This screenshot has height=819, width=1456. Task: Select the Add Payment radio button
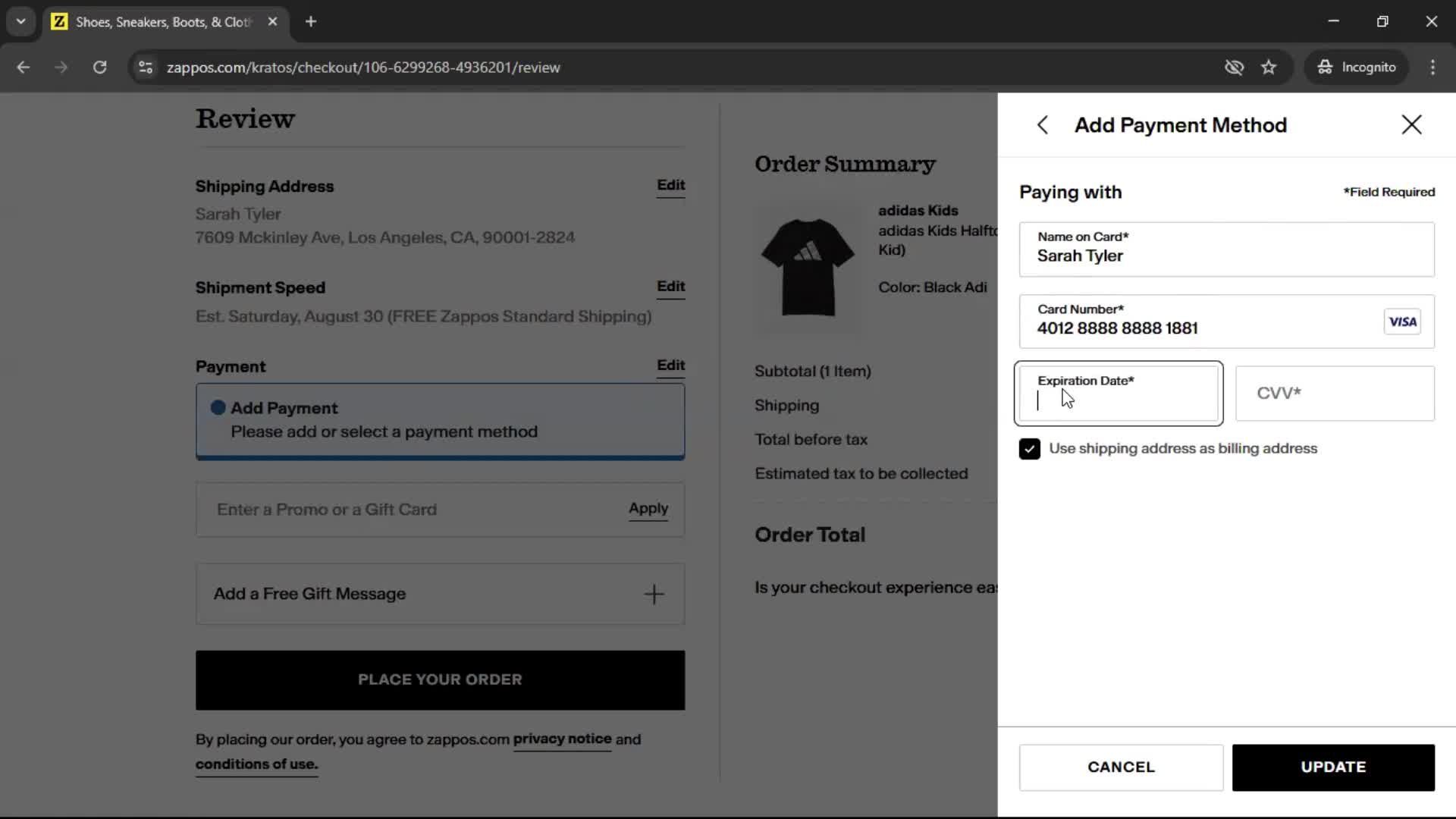click(x=218, y=408)
